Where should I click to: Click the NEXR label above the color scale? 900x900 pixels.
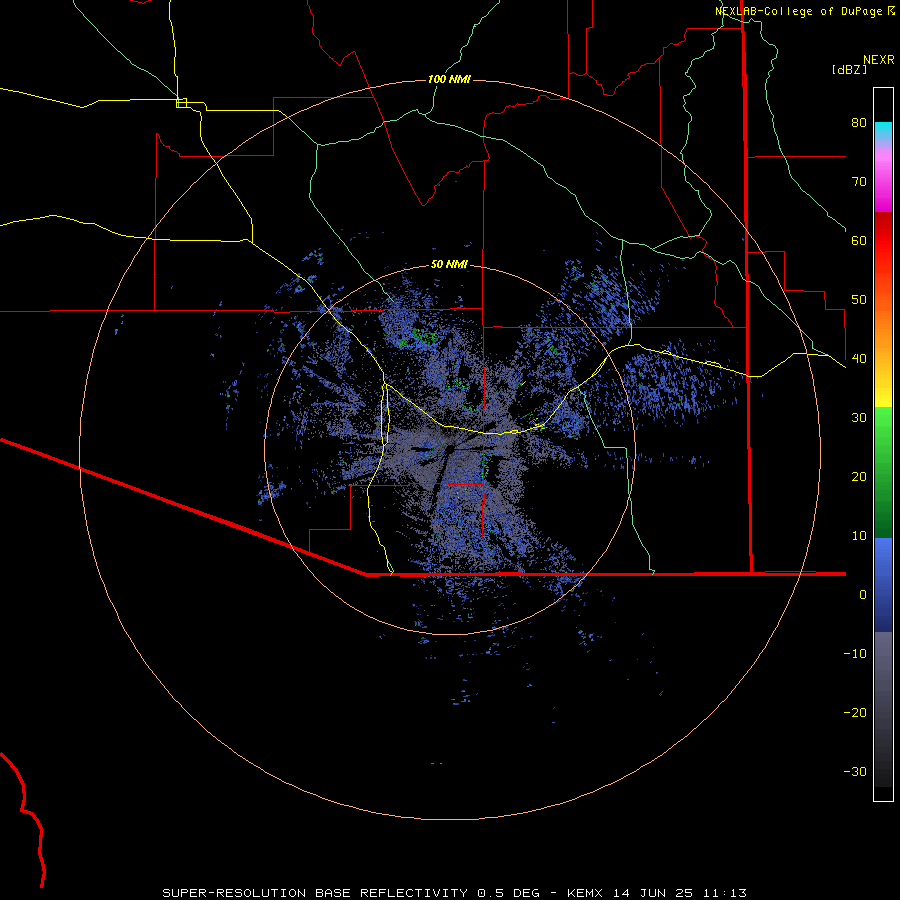click(879, 60)
